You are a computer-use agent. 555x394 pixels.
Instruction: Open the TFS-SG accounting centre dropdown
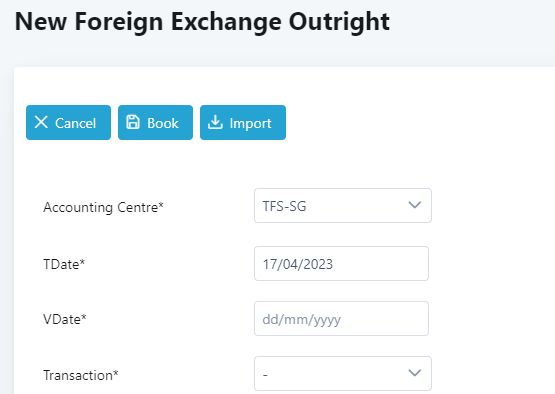[343, 206]
